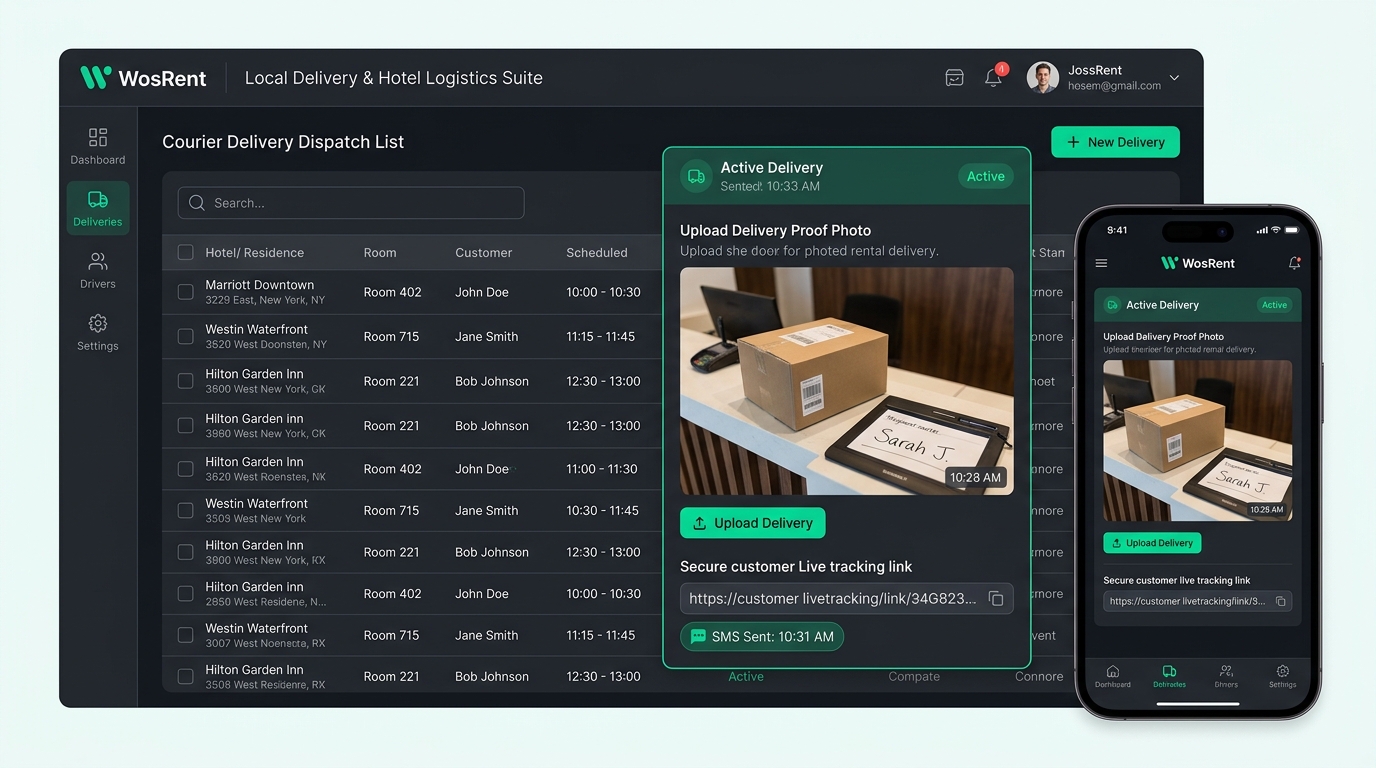The width and height of the screenshot is (1376, 768).
Task: Tap the truck icon in phone Active Delivery card
Action: (x=1111, y=305)
